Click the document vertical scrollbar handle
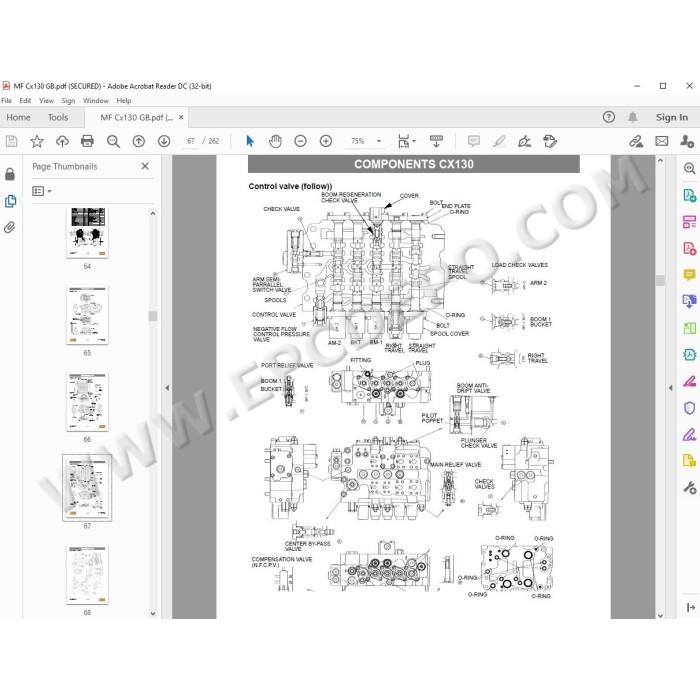This screenshot has height=700, width=700. [660, 280]
